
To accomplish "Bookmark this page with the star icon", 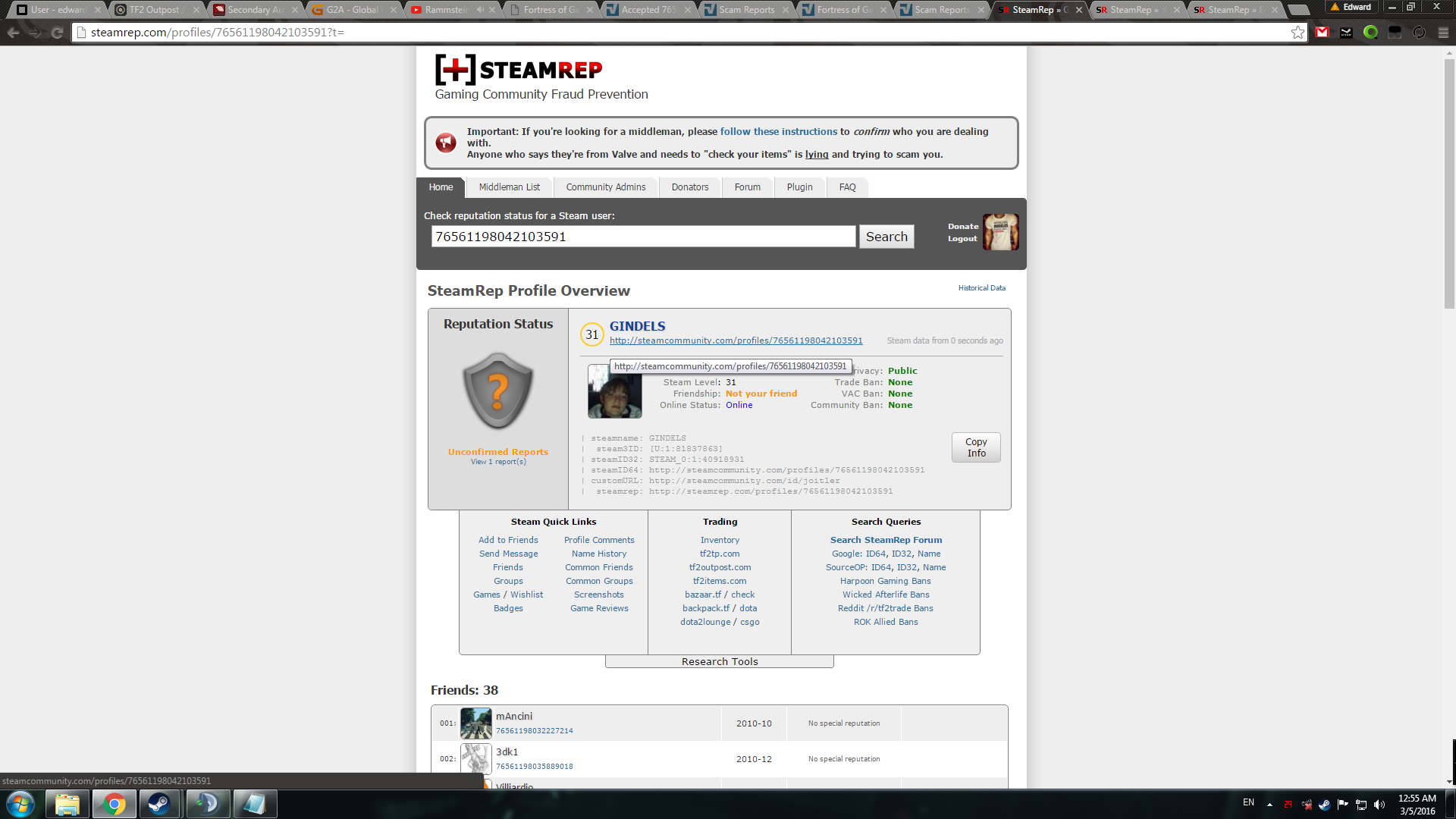I will point(1298,33).
